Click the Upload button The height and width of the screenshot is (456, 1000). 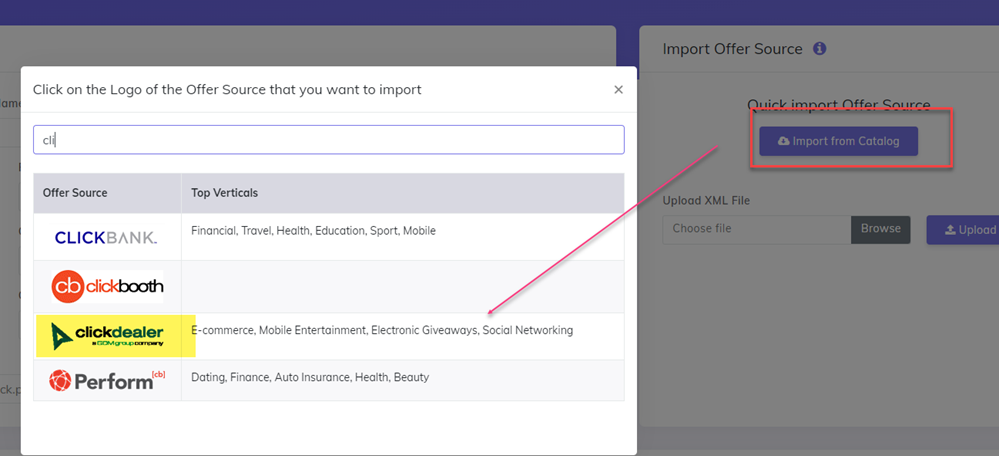point(963,230)
